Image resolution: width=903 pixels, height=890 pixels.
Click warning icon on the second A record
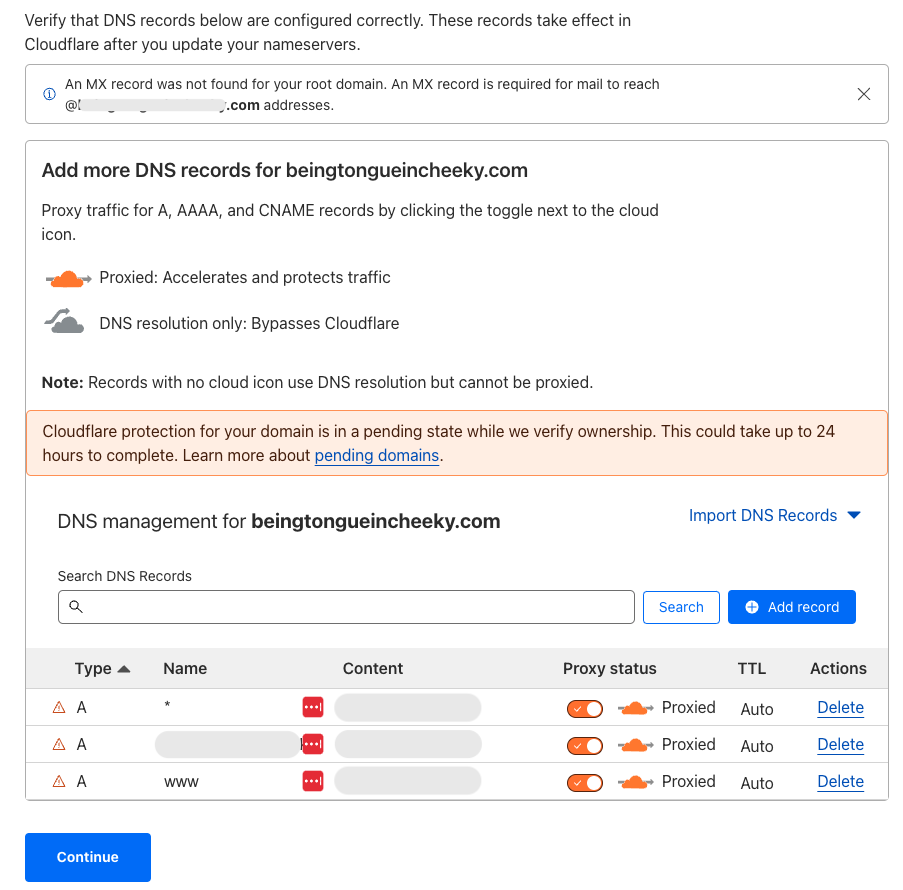click(59, 744)
